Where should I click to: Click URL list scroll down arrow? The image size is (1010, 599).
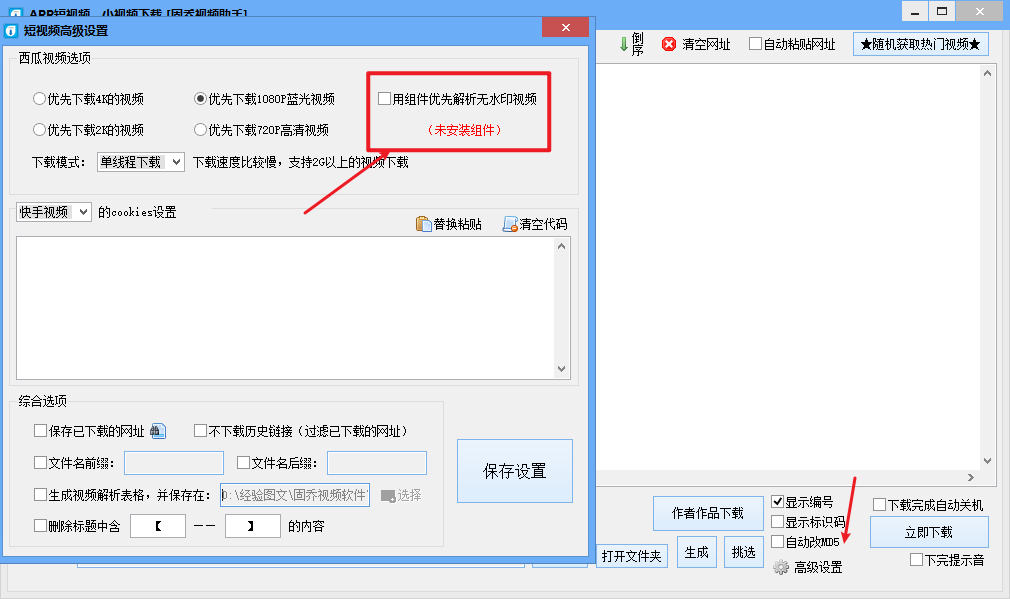[987, 461]
